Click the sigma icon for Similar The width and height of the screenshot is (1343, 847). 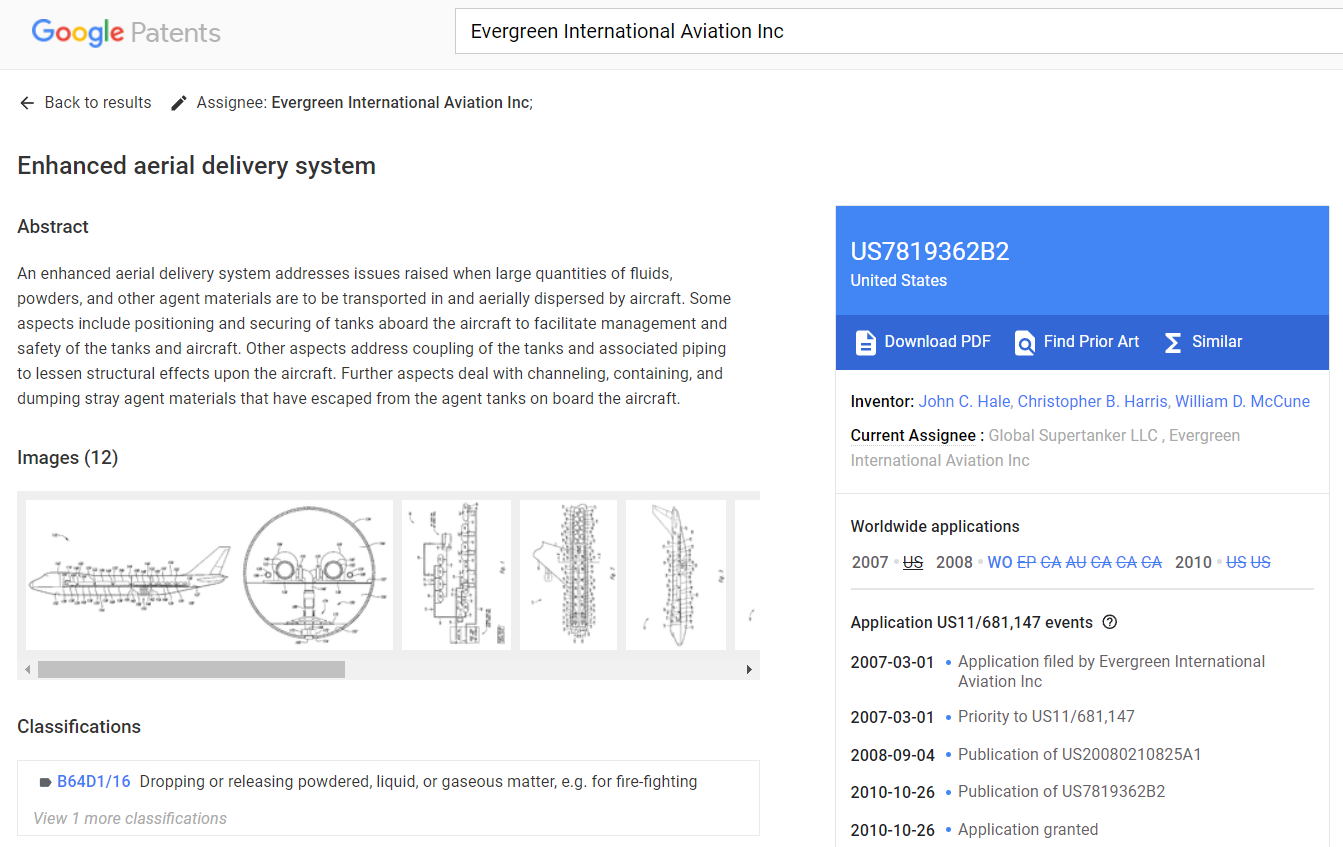pos(1173,342)
